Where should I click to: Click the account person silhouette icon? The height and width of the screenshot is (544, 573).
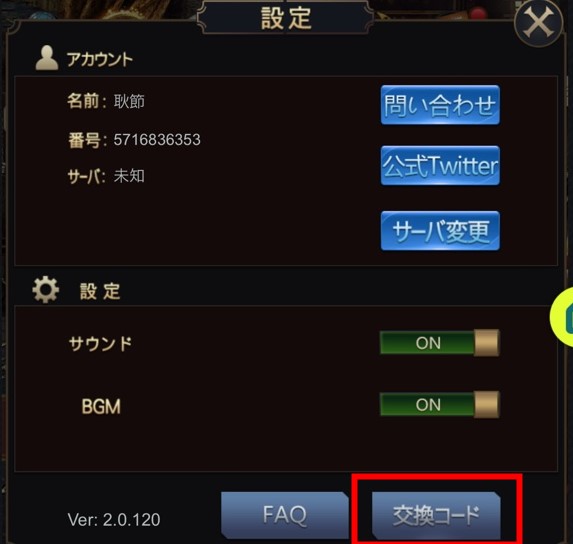(x=47, y=58)
